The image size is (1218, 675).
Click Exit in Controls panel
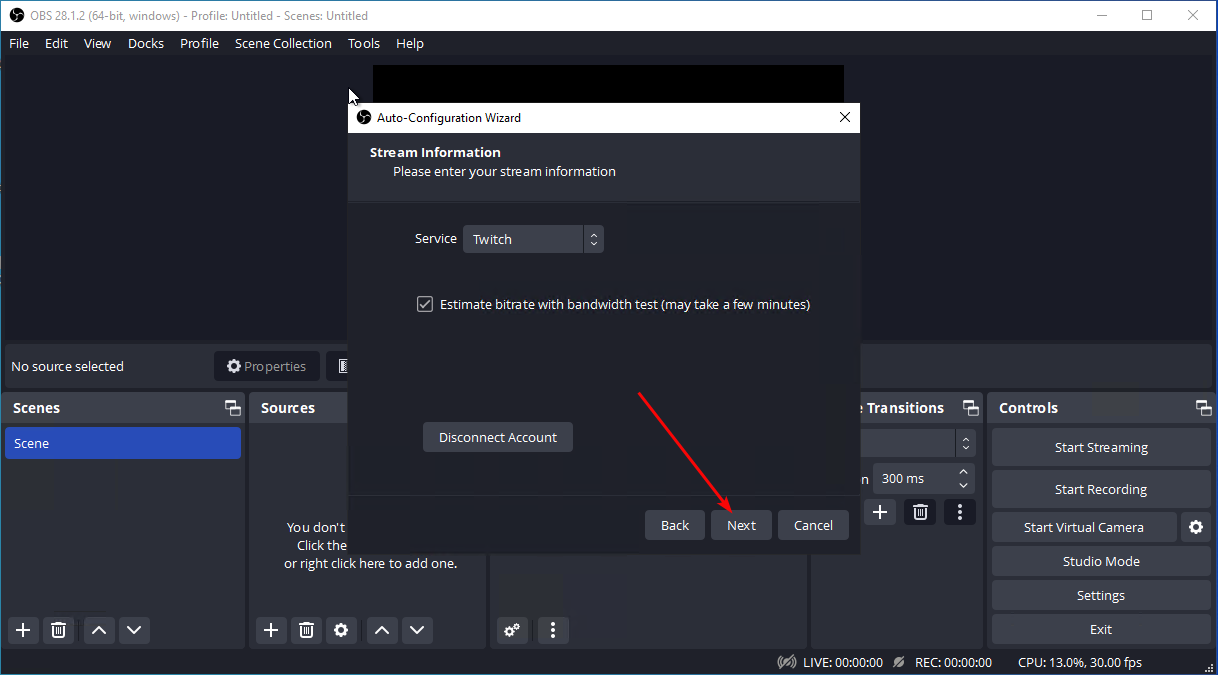tap(1101, 629)
